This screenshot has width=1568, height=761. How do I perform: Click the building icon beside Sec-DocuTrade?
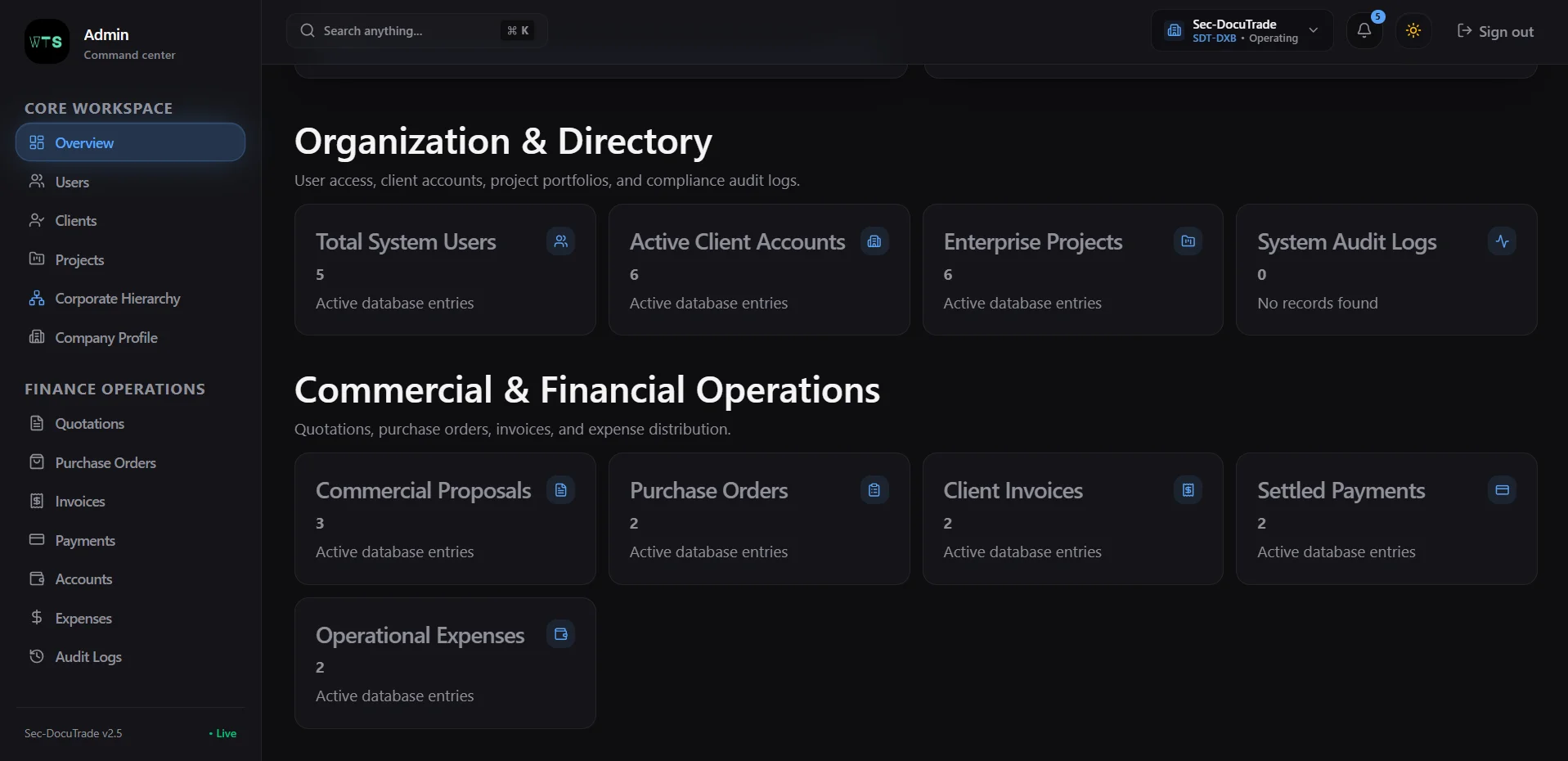(1175, 30)
